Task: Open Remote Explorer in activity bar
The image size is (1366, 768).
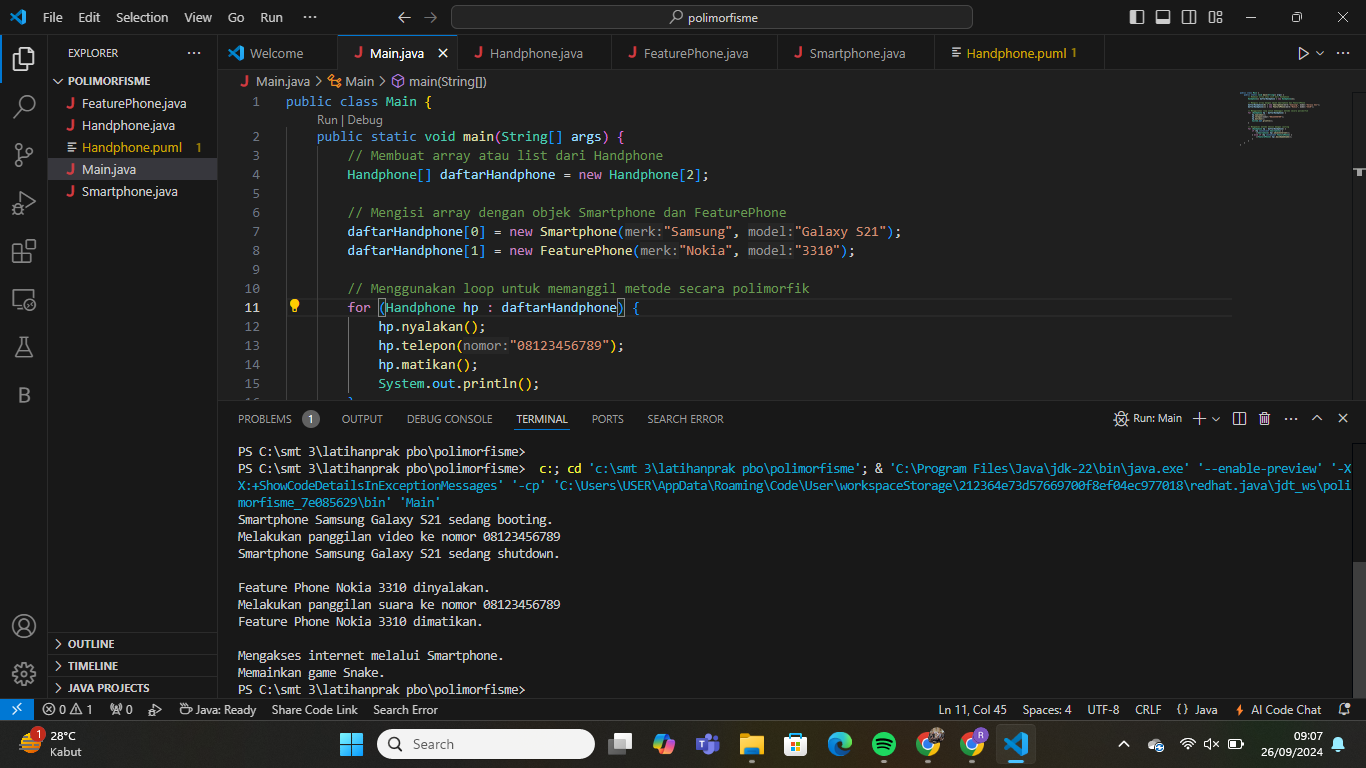Action: pyautogui.click(x=24, y=299)
